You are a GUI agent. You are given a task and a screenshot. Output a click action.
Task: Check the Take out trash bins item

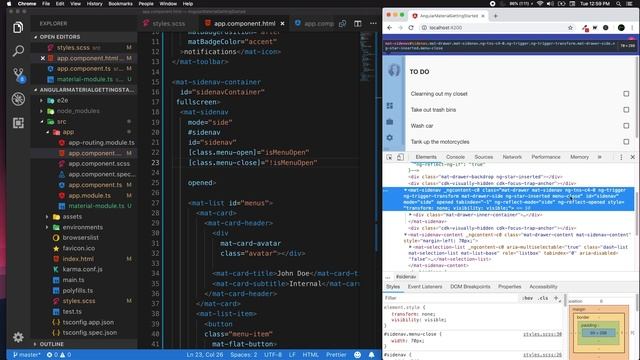pyautogui.click(x=626, y=109)
